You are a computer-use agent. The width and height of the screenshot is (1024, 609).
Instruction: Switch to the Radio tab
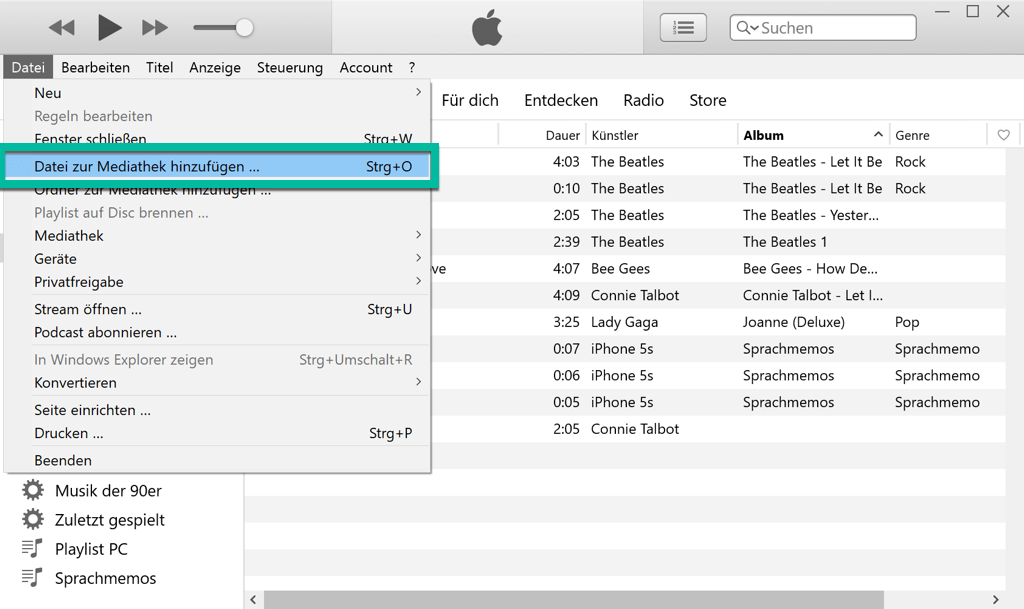point(643,101)
